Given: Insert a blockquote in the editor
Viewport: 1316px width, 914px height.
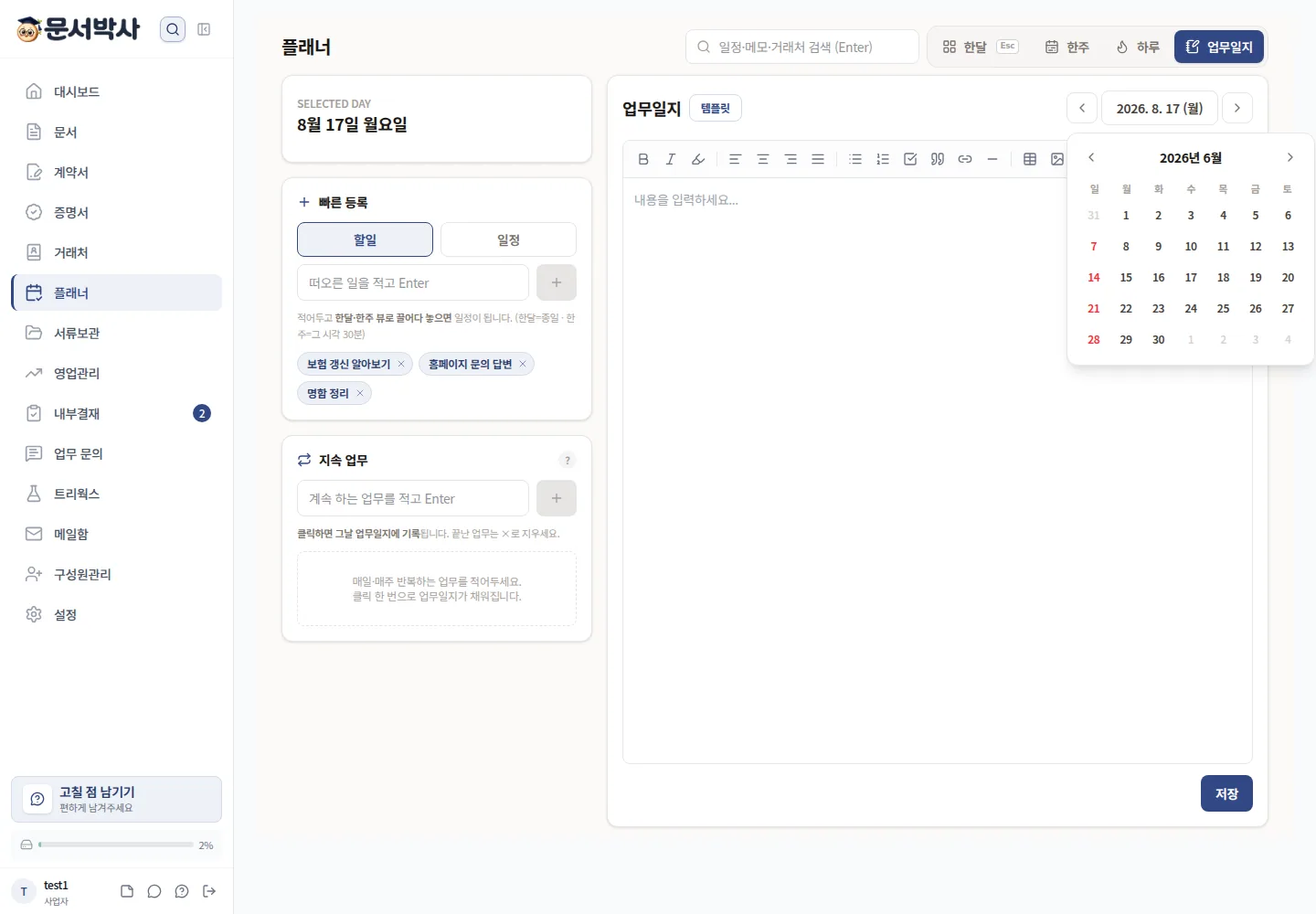Looking at the screenshot, I should pos(938,159).
